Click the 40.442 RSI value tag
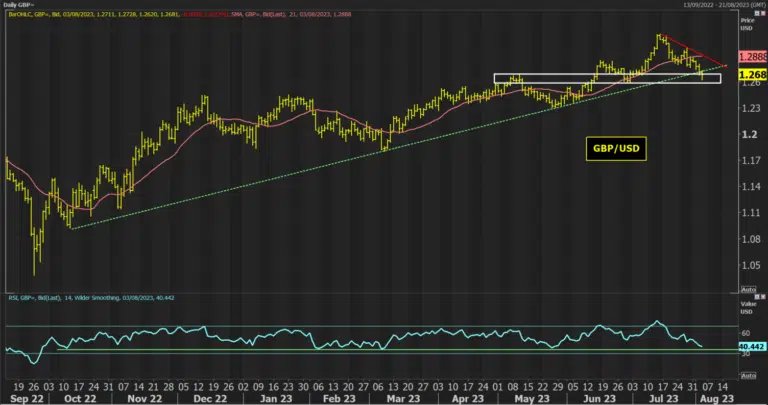 [752, 347]
